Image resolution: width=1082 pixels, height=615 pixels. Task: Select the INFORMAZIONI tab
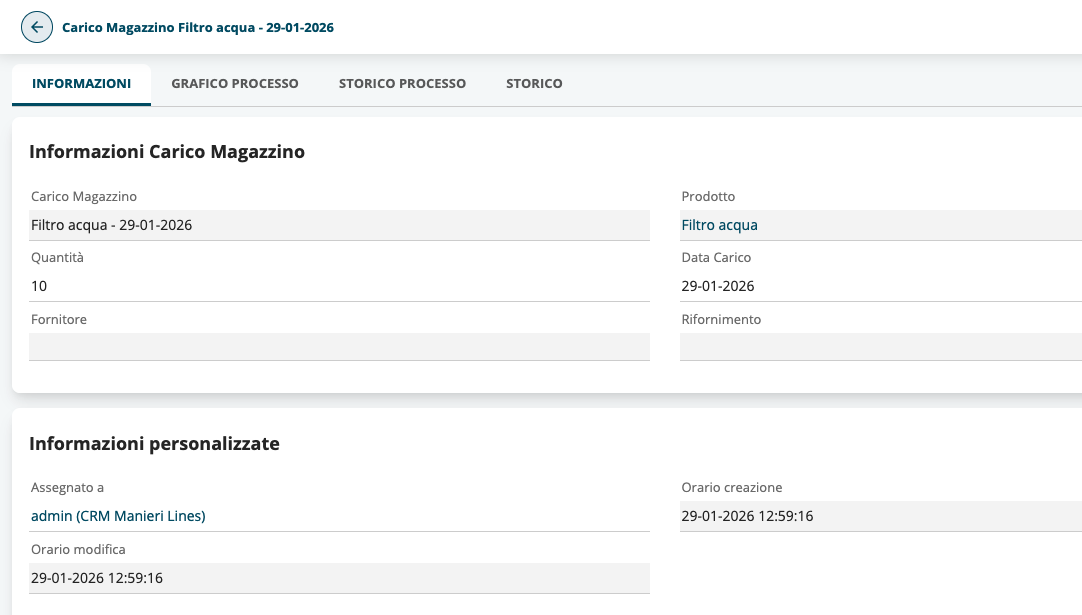[x=81, y=84]
